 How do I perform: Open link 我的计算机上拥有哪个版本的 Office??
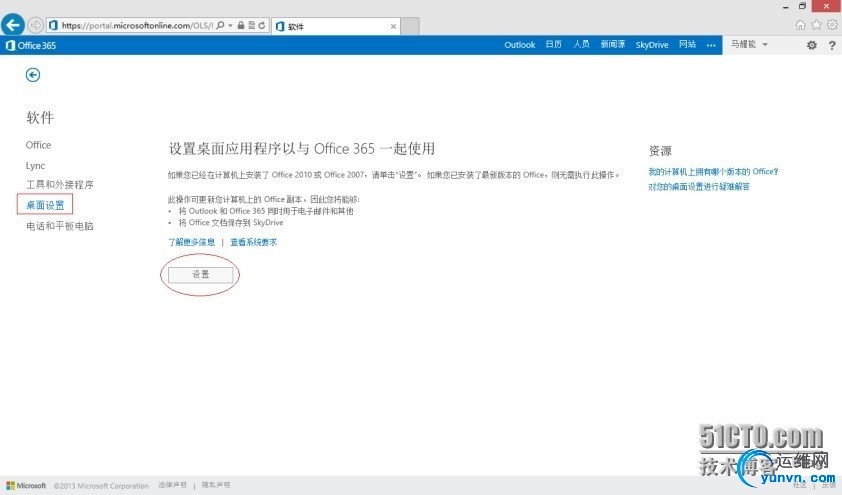click(x=713, y=172)
